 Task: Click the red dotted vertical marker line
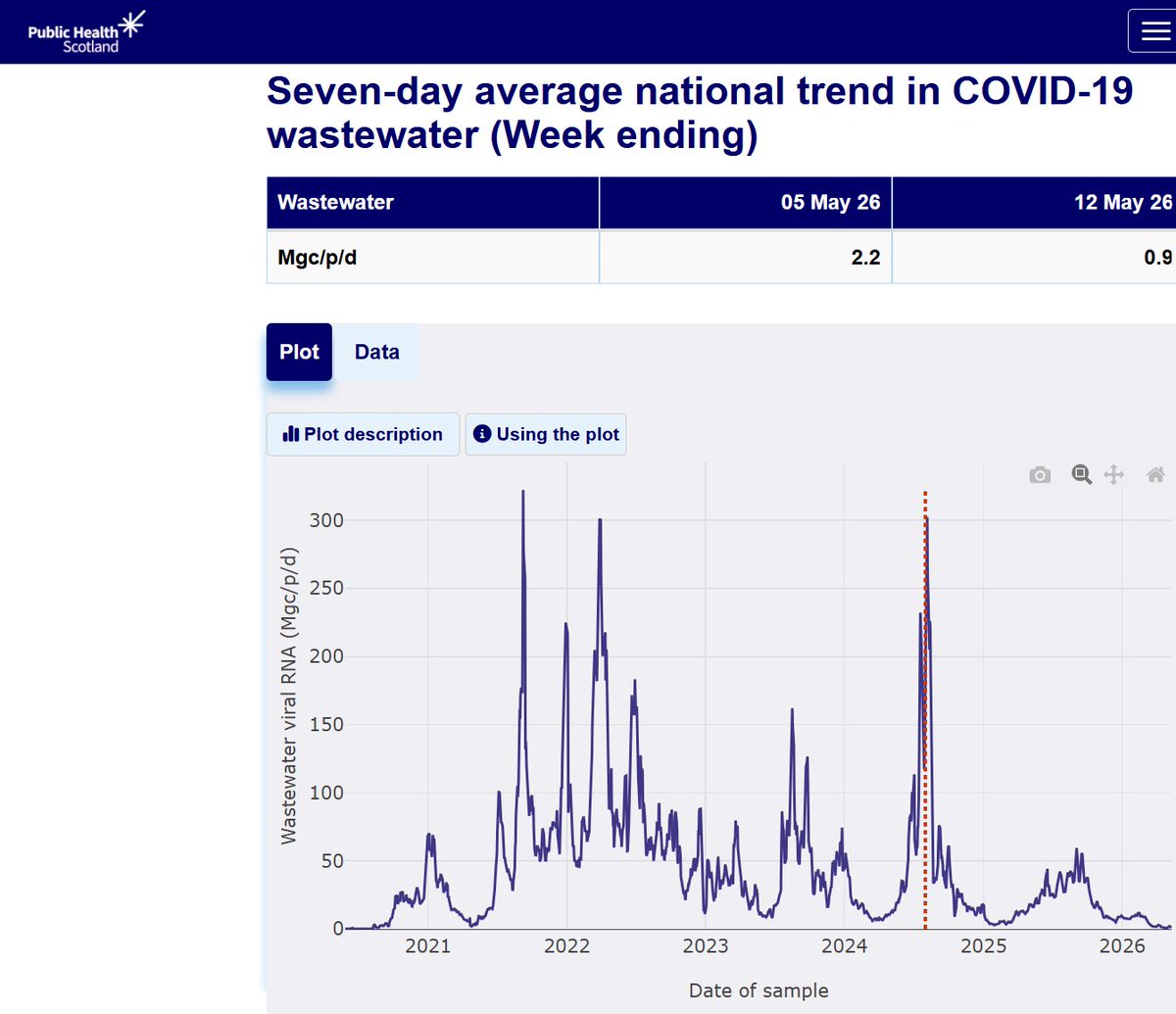point(925,710)
